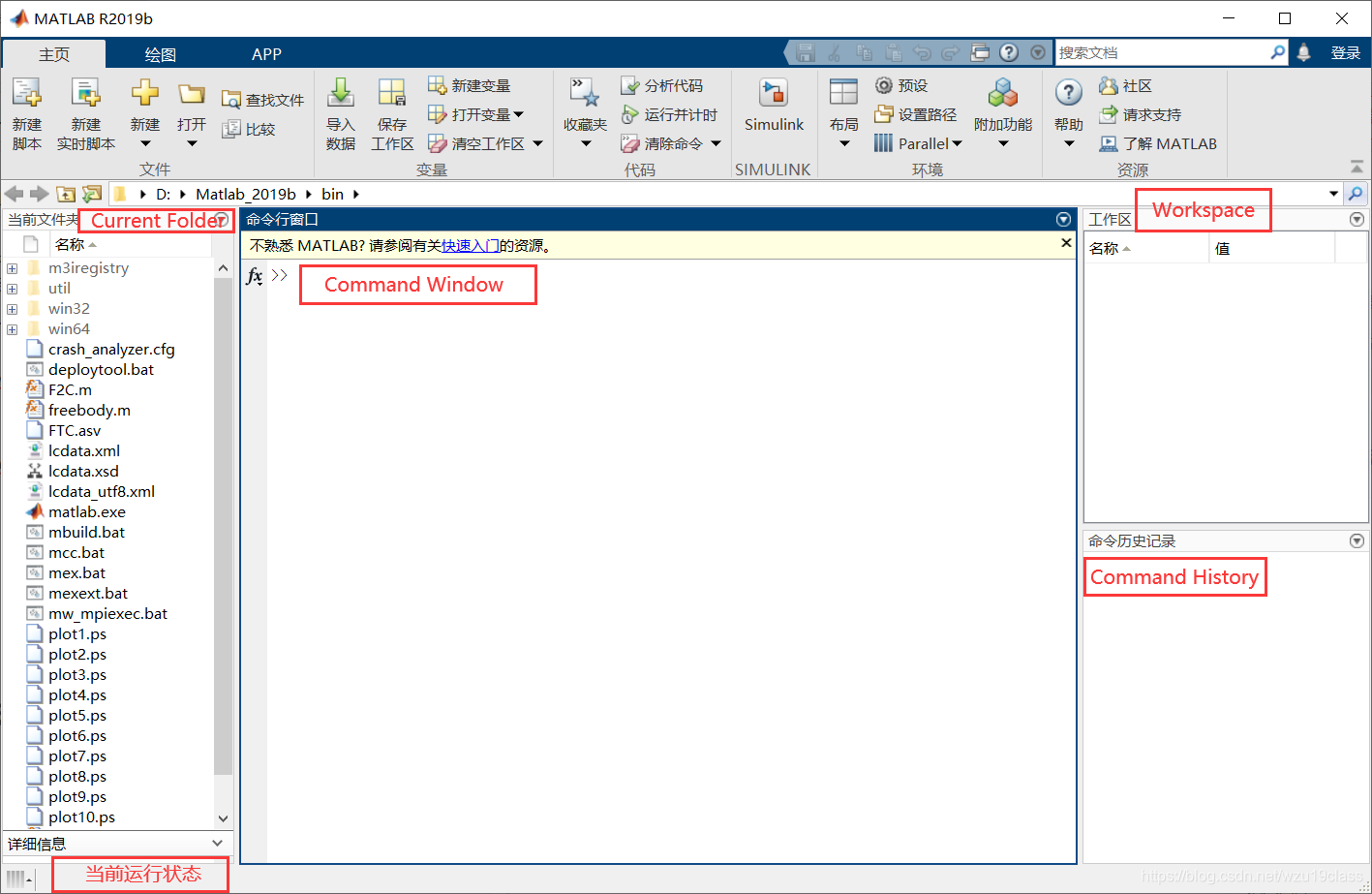Expand the m3iregistry folder

click(x=13, y=268)
